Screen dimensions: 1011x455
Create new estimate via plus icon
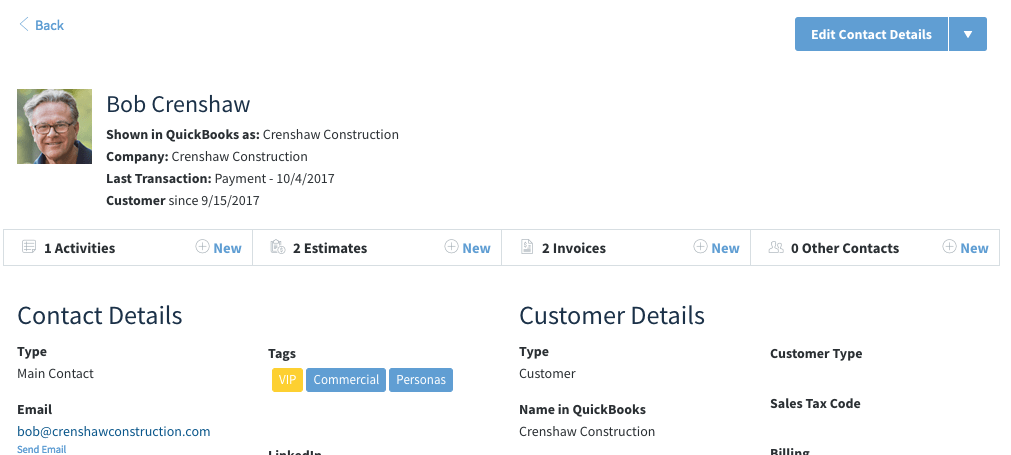click(452, 247)
